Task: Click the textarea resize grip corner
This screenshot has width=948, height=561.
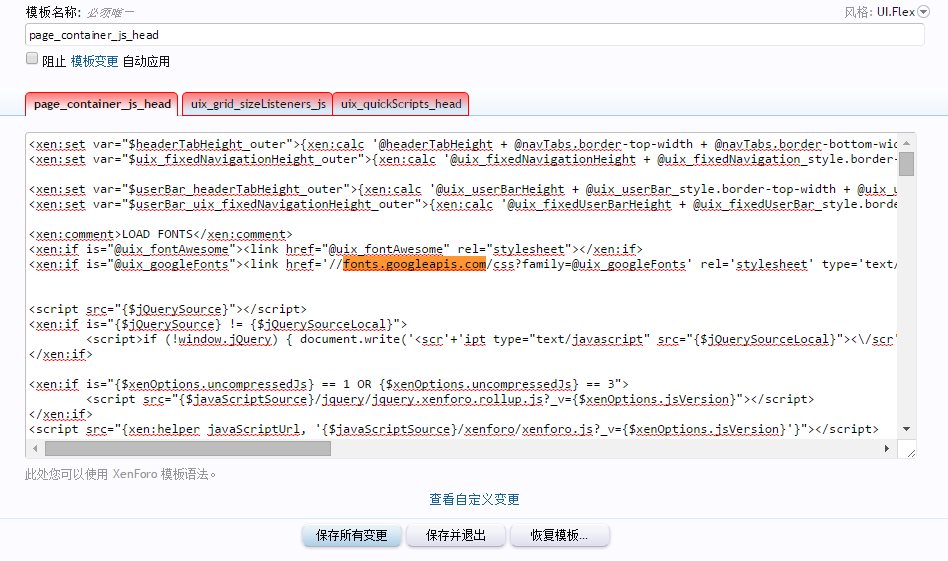Action: pyautogui.click(x=910, y=451)
